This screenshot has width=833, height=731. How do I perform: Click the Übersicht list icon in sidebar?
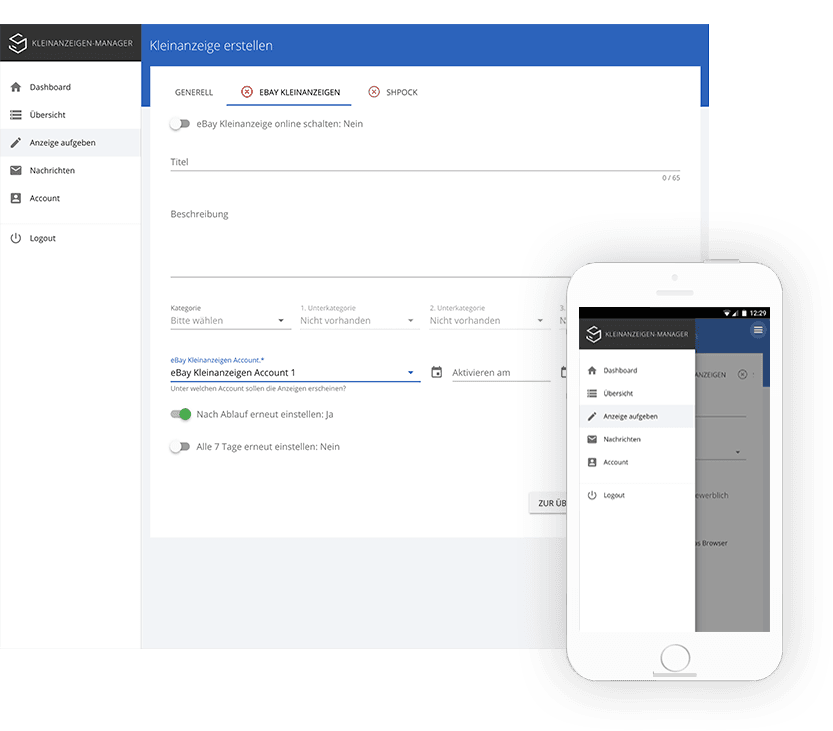coord(15,115)
